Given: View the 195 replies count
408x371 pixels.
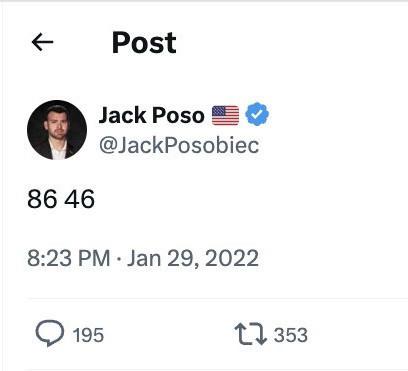Looking at the screenshot, I should coord(88,335).
